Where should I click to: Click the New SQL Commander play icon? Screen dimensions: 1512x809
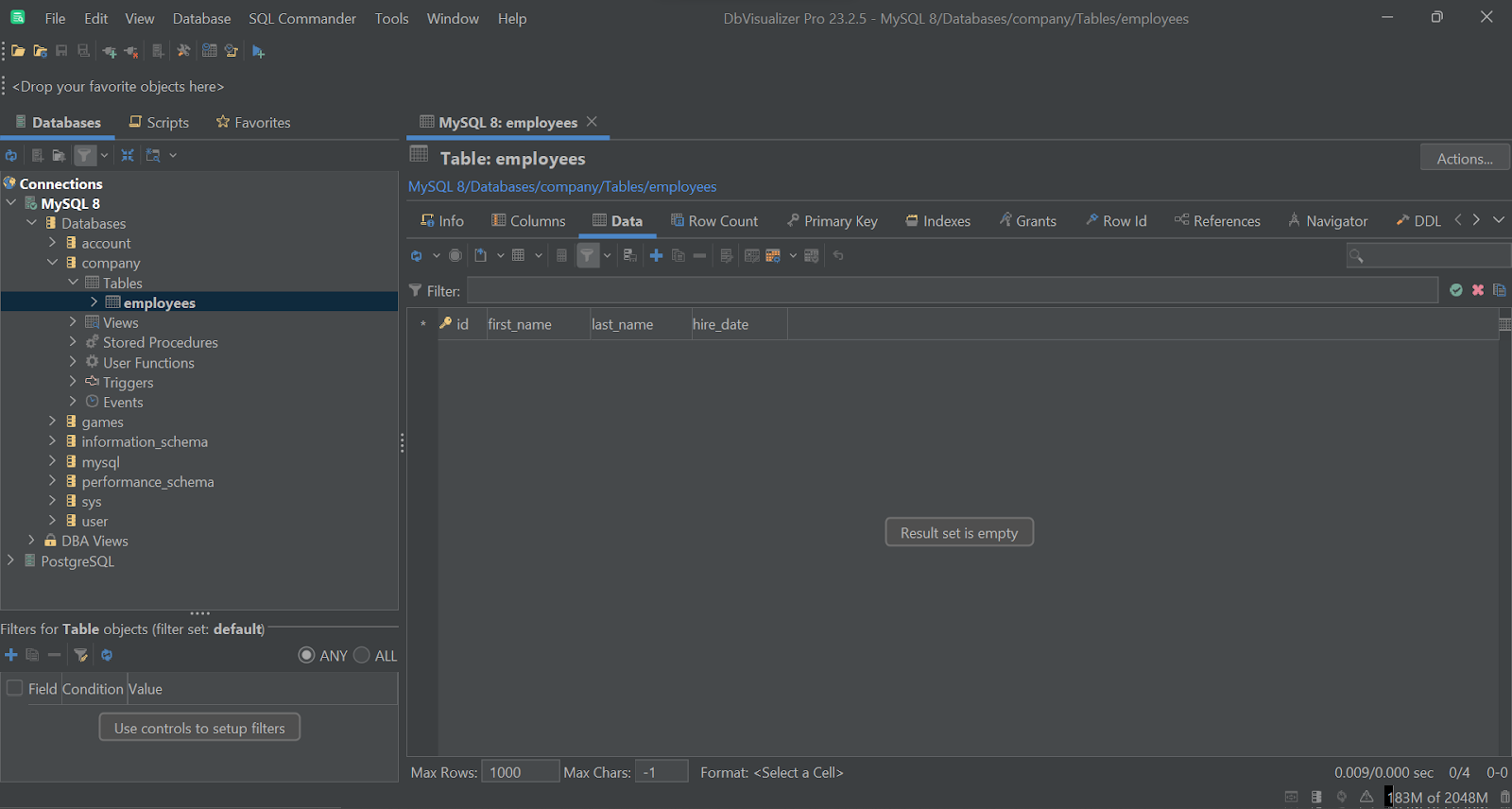[x=258, y=51]
